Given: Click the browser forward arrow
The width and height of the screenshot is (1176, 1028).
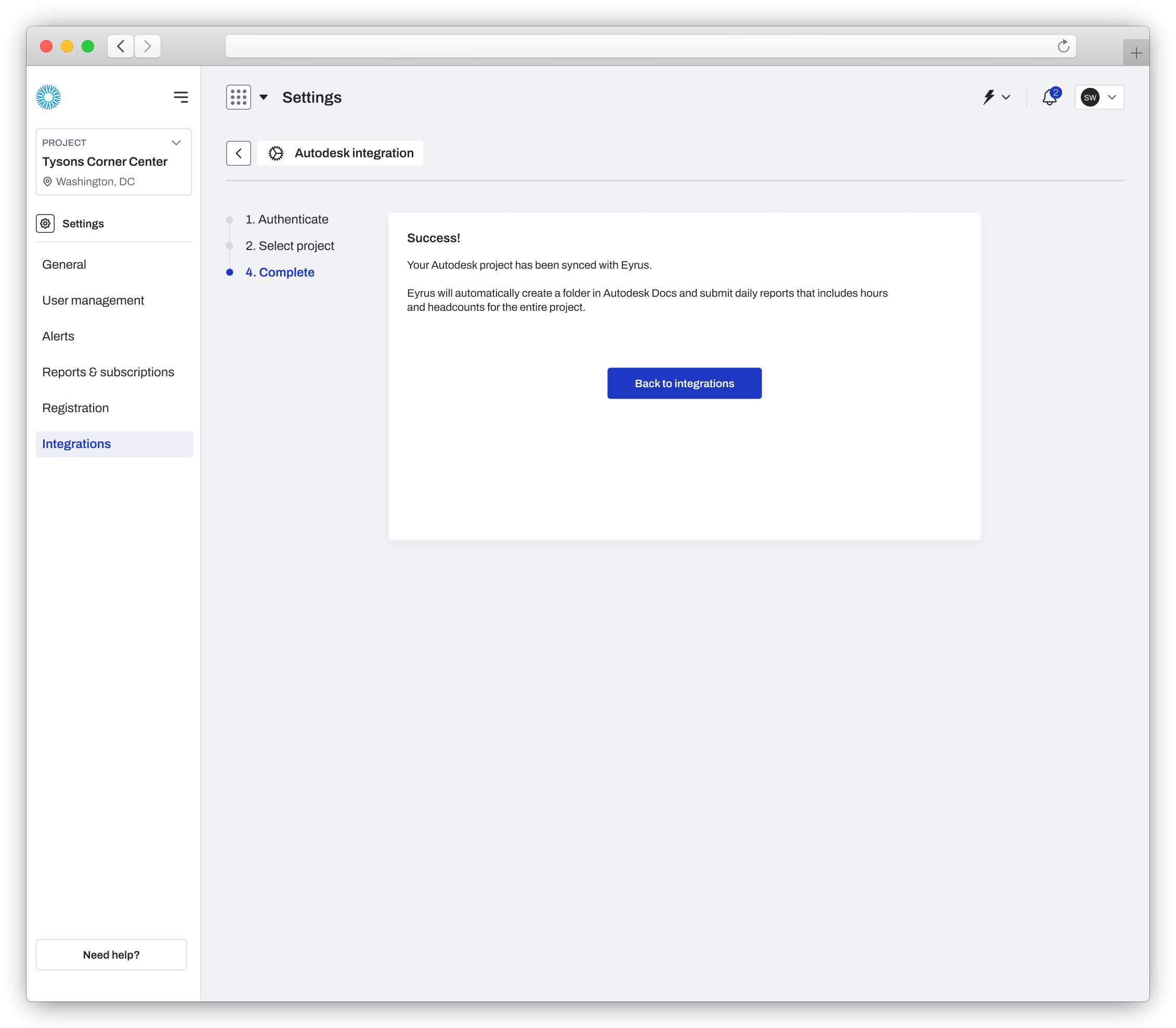Looking at the screenshot, I should 148,46.
